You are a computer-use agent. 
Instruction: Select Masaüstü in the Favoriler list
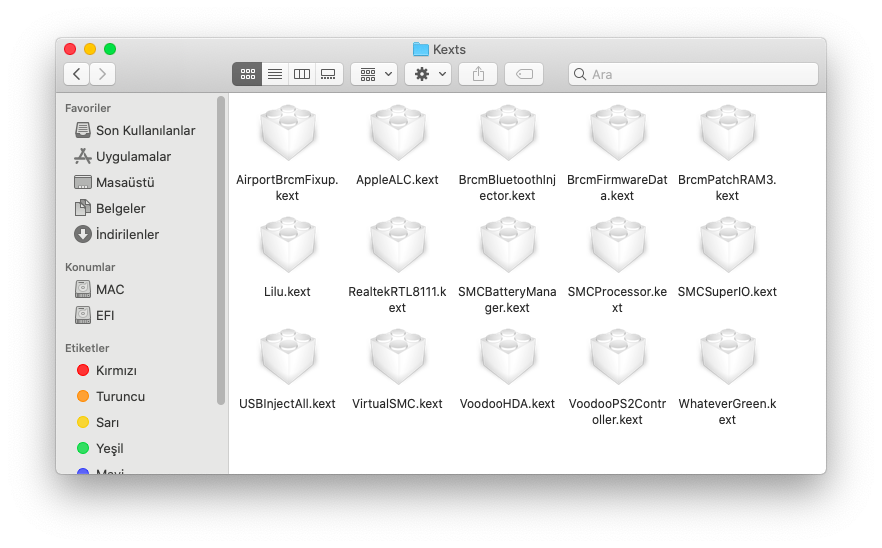(124, 183)
